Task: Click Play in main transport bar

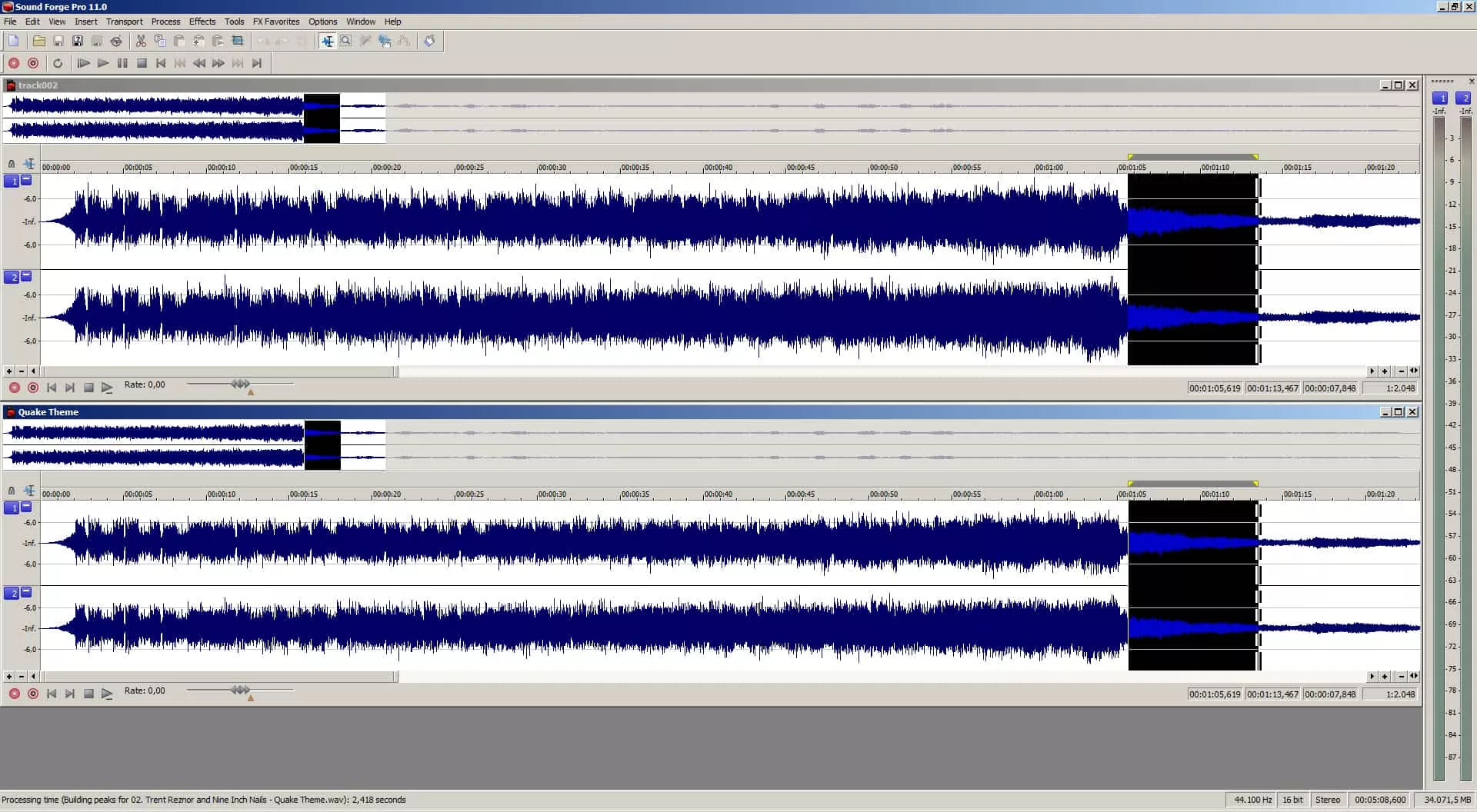Action: coord(103,63)
